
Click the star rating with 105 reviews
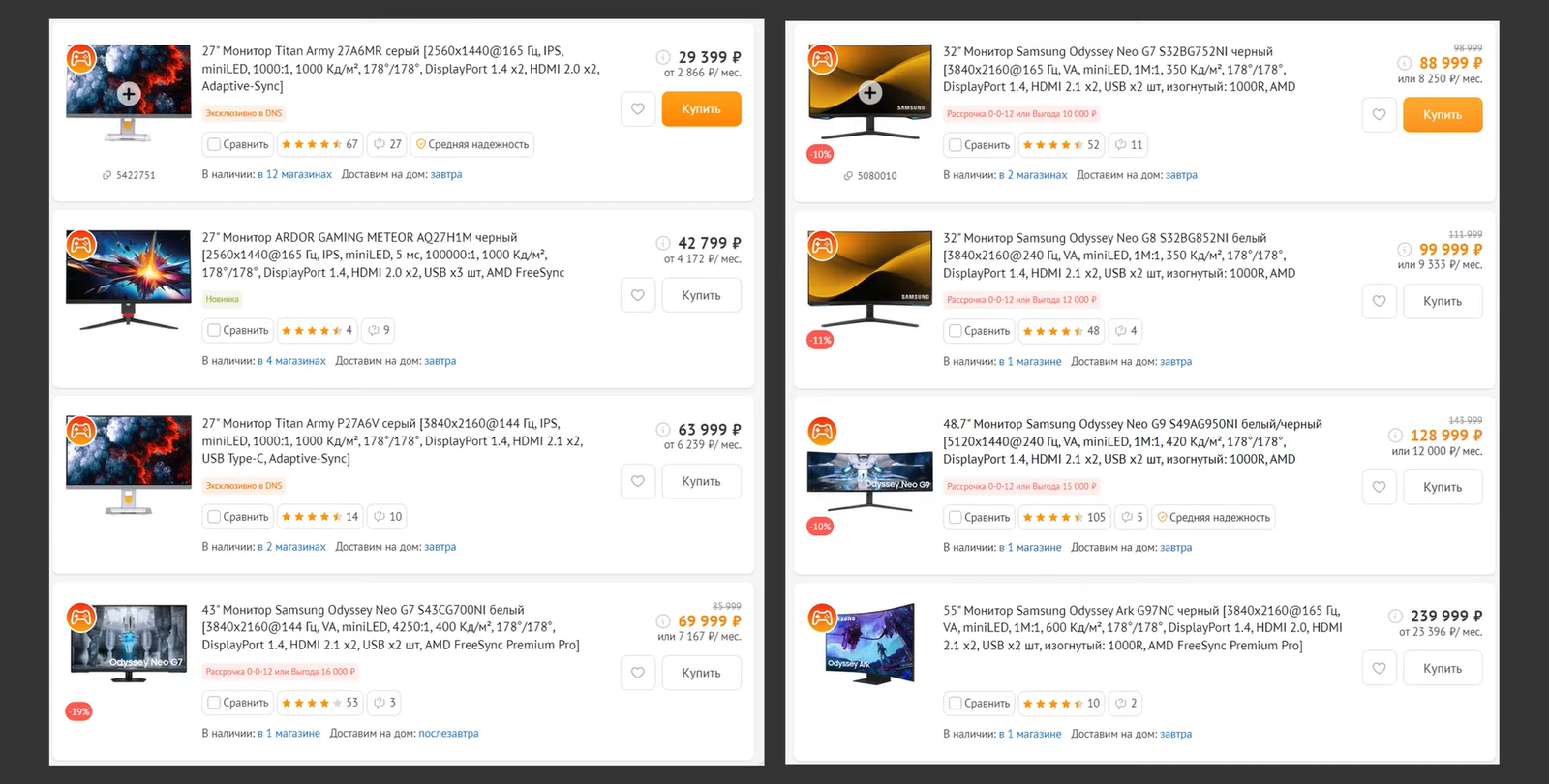[1063, 518]
